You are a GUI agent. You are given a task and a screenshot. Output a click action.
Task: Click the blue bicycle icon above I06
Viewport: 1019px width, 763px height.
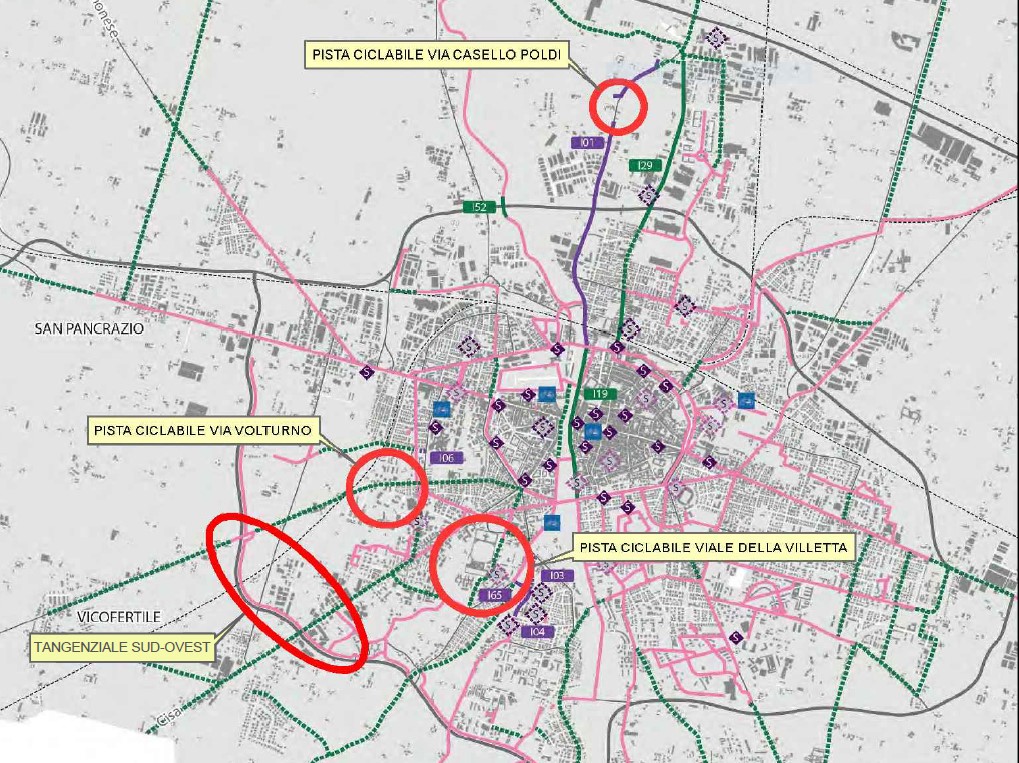coord(441,408)
